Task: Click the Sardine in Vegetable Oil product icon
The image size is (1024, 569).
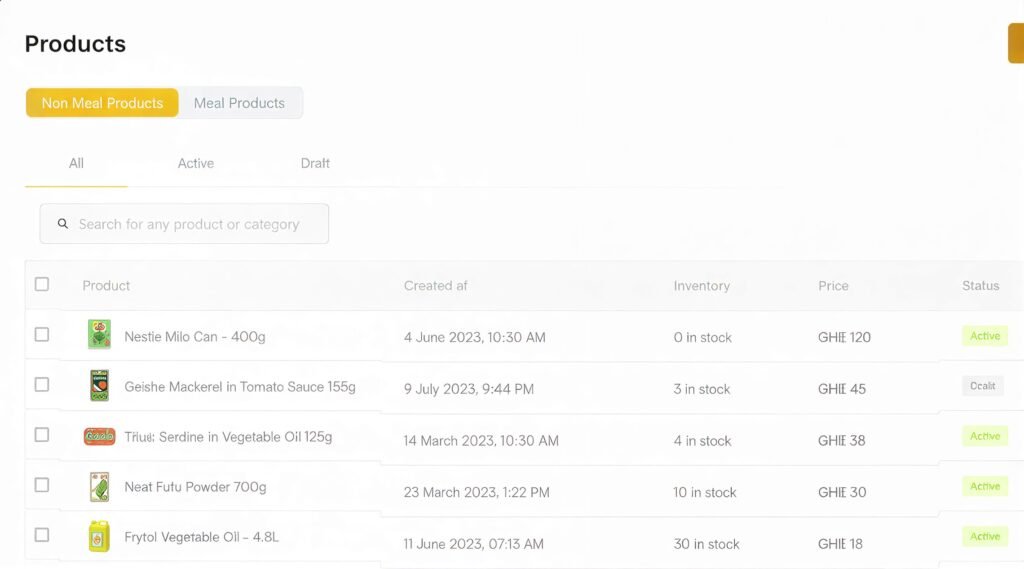Action: [99, 436]
